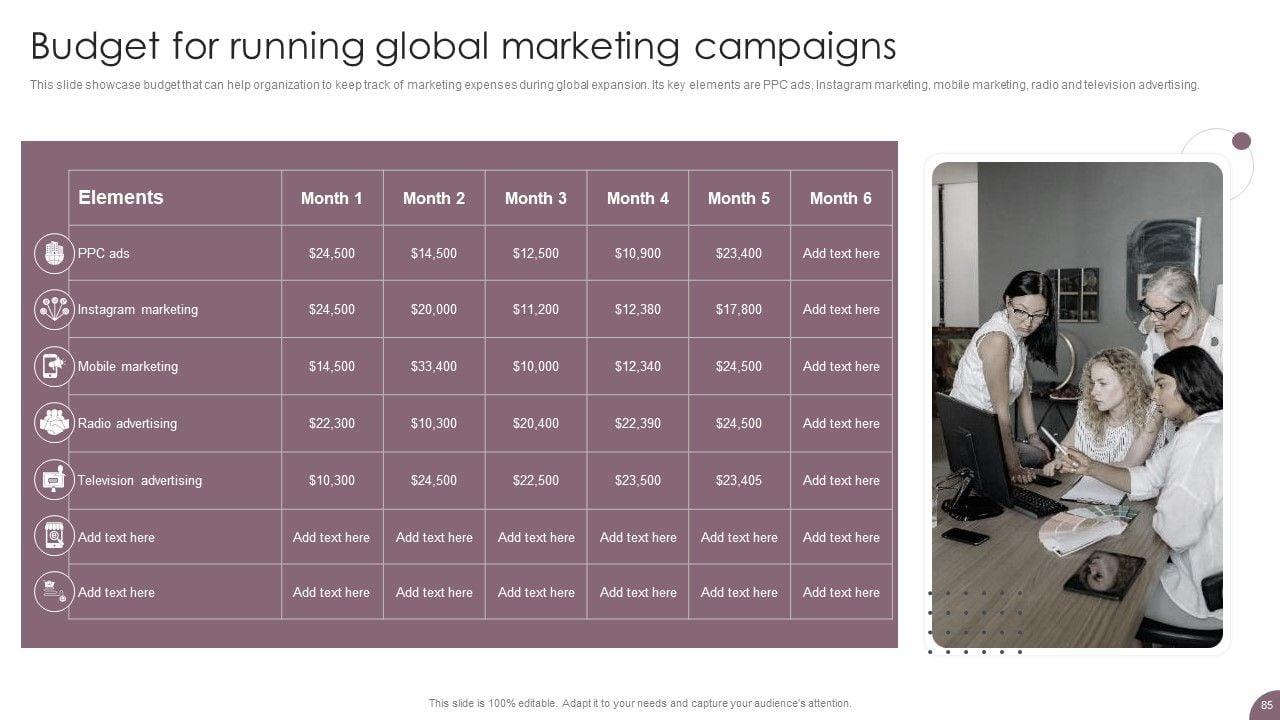Select Month 6 placeholder in PPC ads row
Image resolution: width=1280 pixels, height=720 pixels.
841,254
